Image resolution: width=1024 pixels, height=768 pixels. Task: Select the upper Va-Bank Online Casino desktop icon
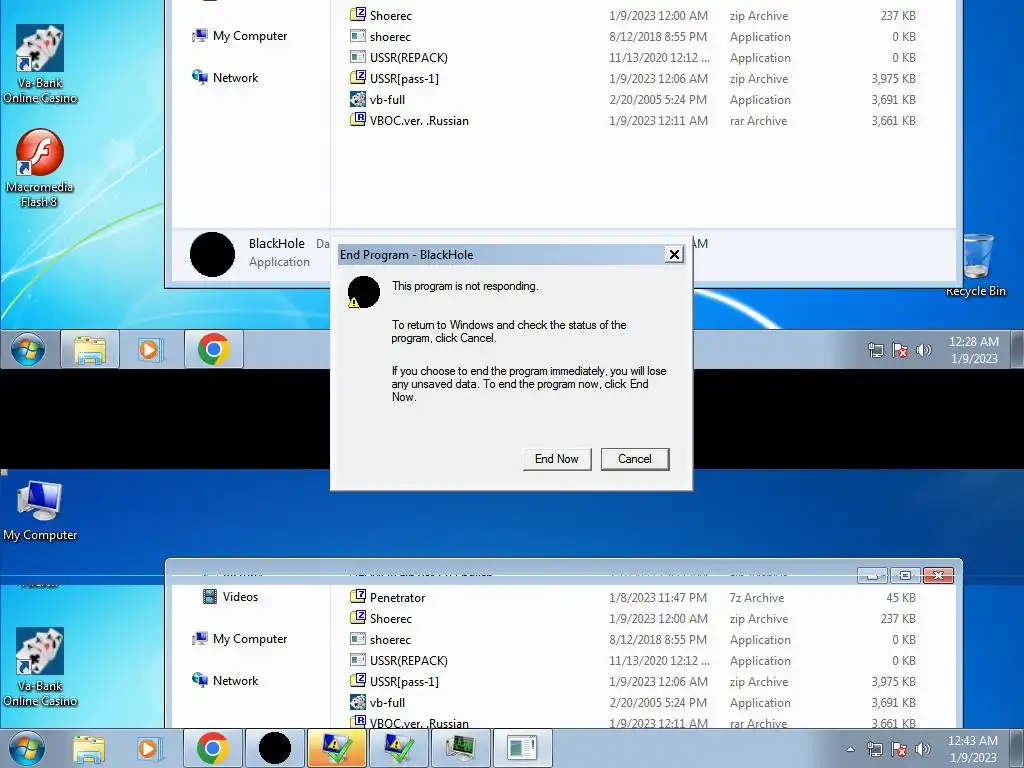(40, 64)
